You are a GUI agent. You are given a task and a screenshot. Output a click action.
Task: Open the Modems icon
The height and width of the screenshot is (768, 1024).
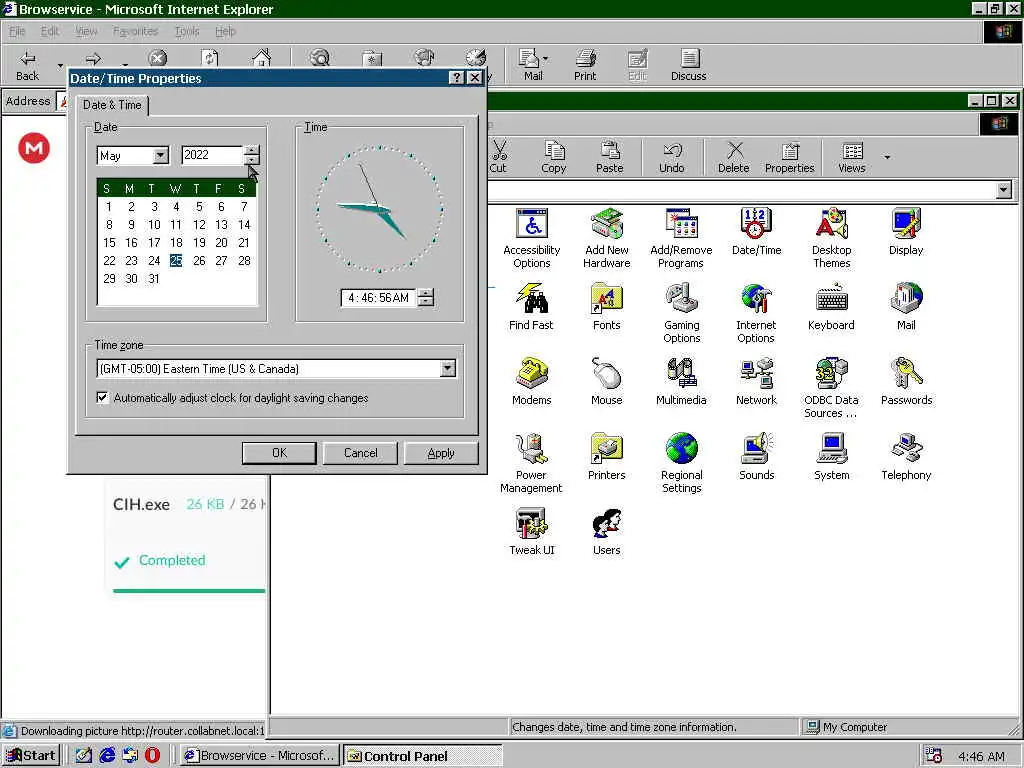(532, 382)
